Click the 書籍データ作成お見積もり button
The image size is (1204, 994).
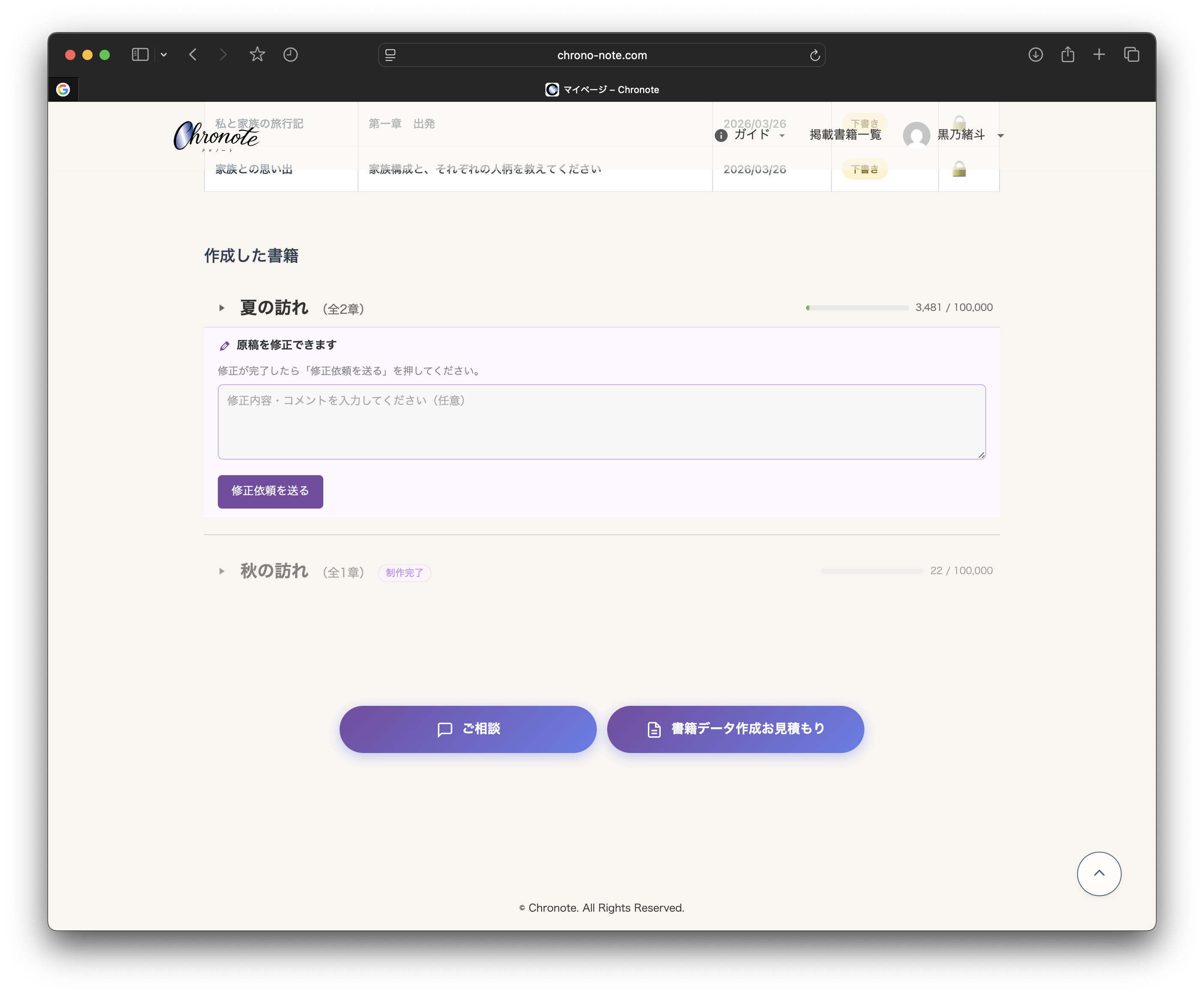(735, 729)
